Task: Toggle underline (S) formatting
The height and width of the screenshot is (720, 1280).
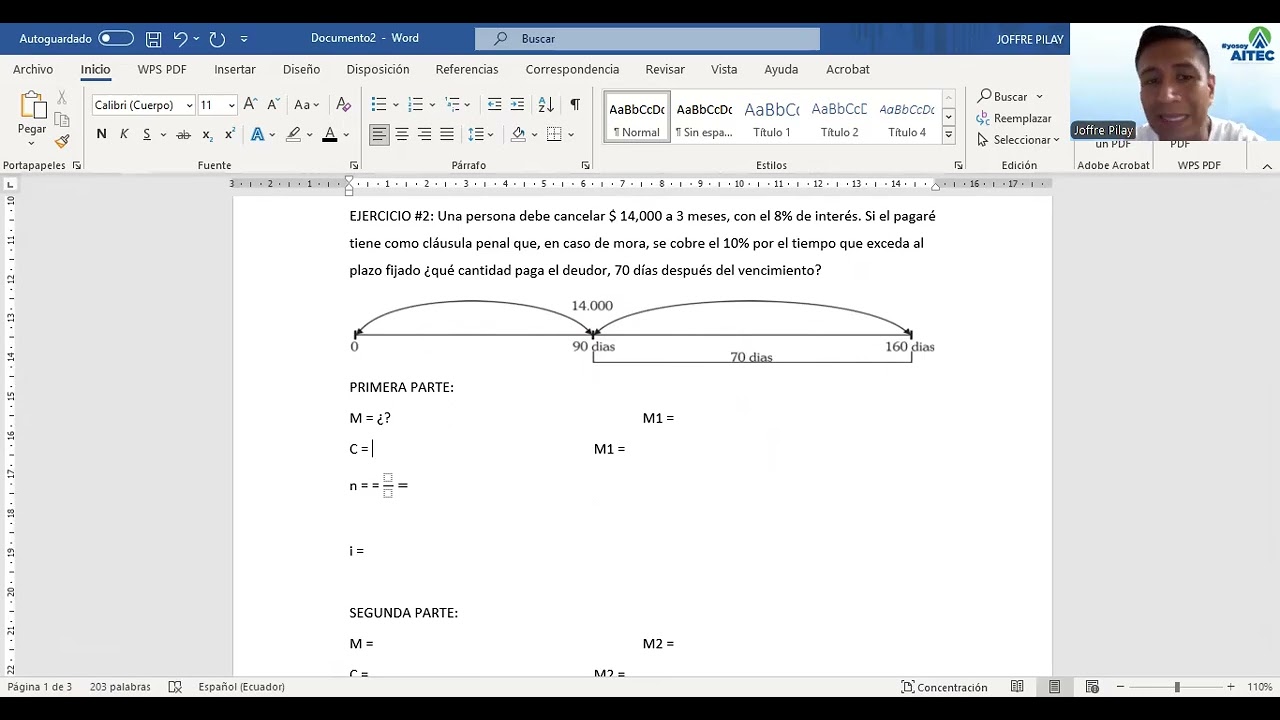Action: coord(146,134)
